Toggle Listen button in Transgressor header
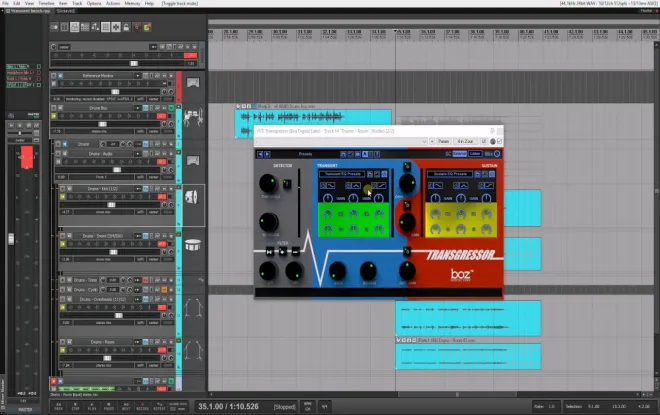The image size is (660, 415). coord(475,154)
